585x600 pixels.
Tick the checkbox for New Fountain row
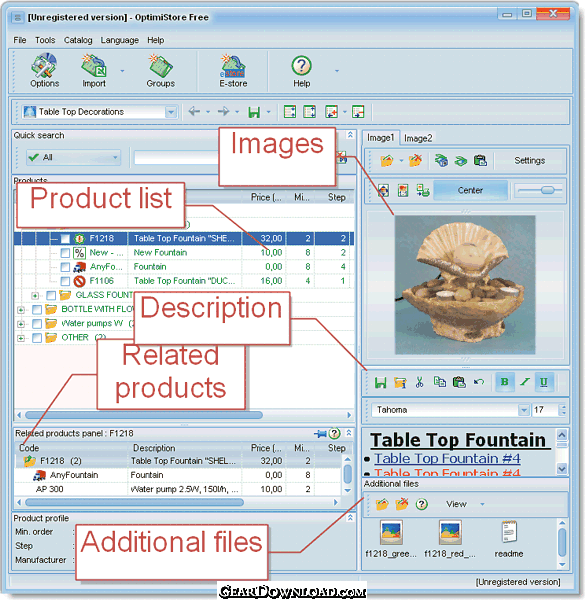click(x=65, y=253)
